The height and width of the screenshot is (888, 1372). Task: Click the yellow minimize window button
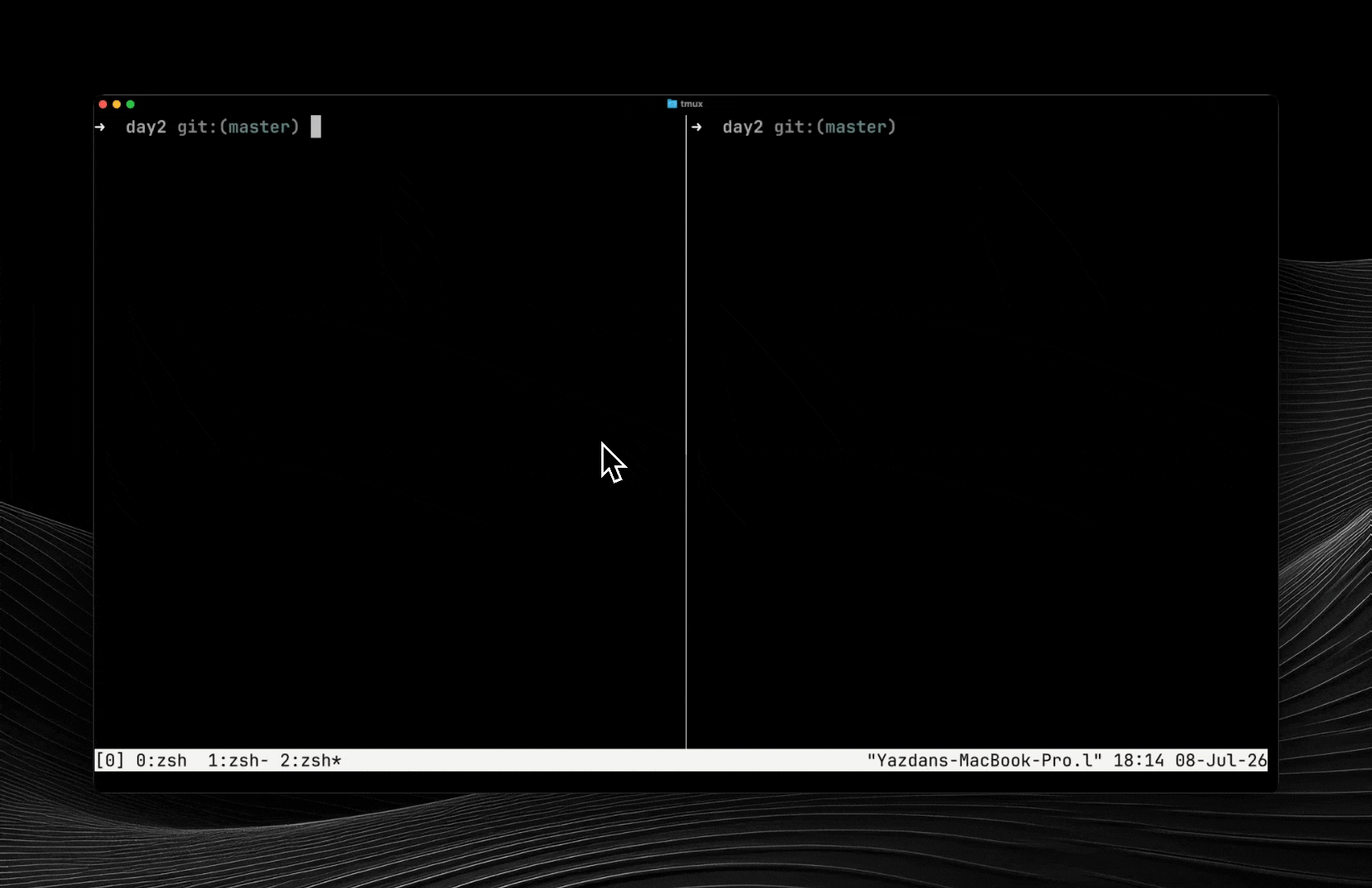[x=117, y=104]
